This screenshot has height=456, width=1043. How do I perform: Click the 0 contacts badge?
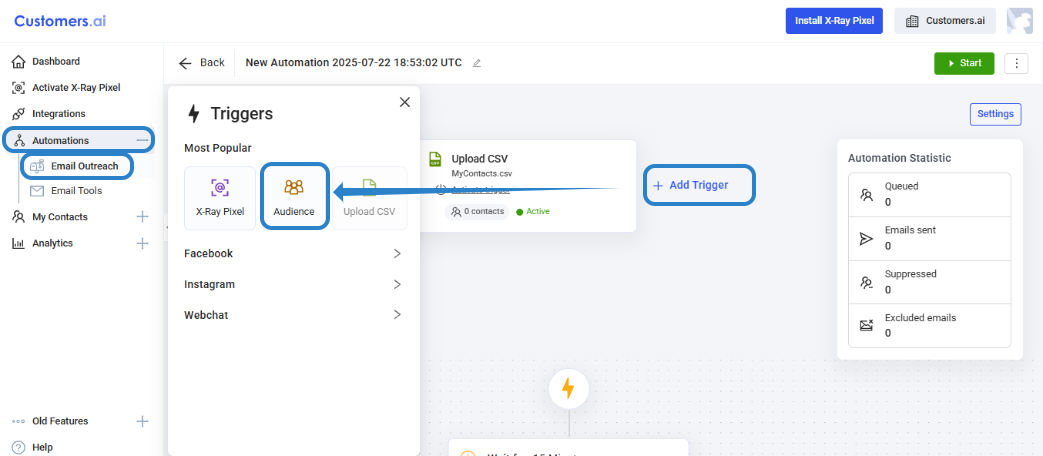coord(477,211)
